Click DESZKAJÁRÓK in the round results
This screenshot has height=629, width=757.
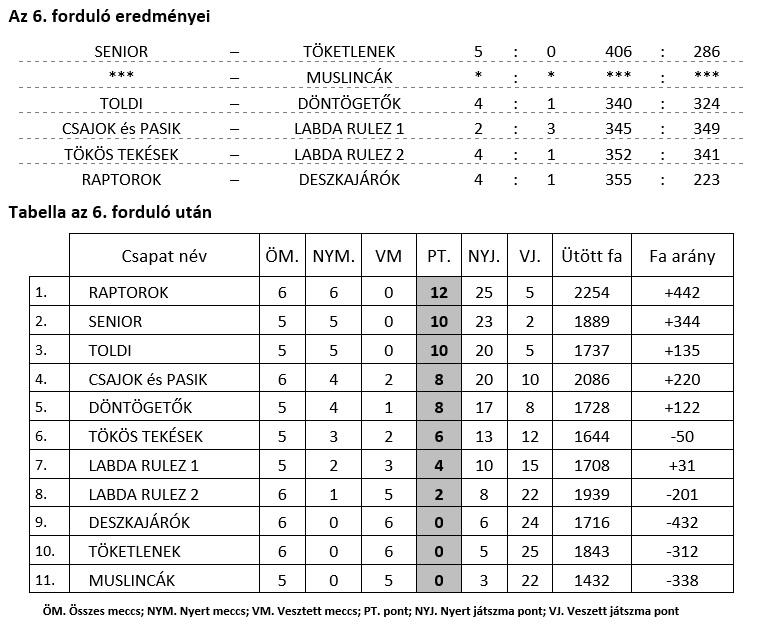tap(349, 179)
